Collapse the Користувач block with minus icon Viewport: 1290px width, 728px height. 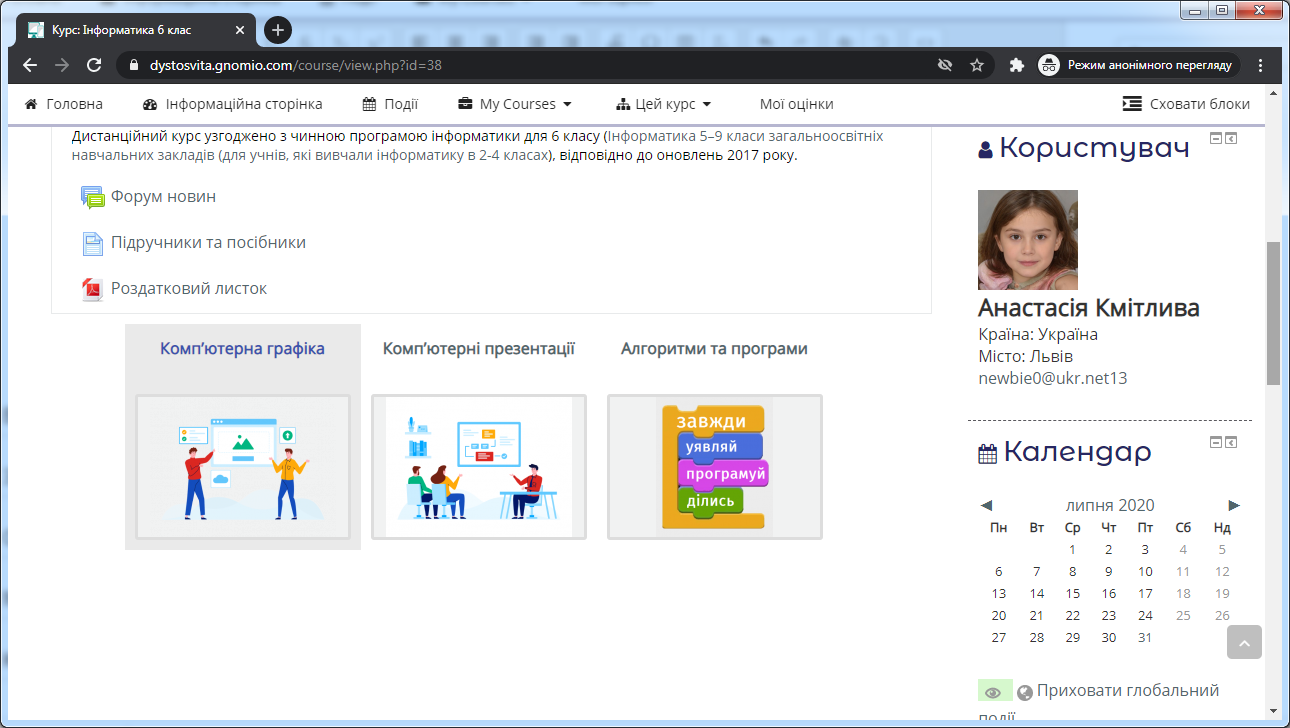pyautogui.click(x=1216, y=138)
